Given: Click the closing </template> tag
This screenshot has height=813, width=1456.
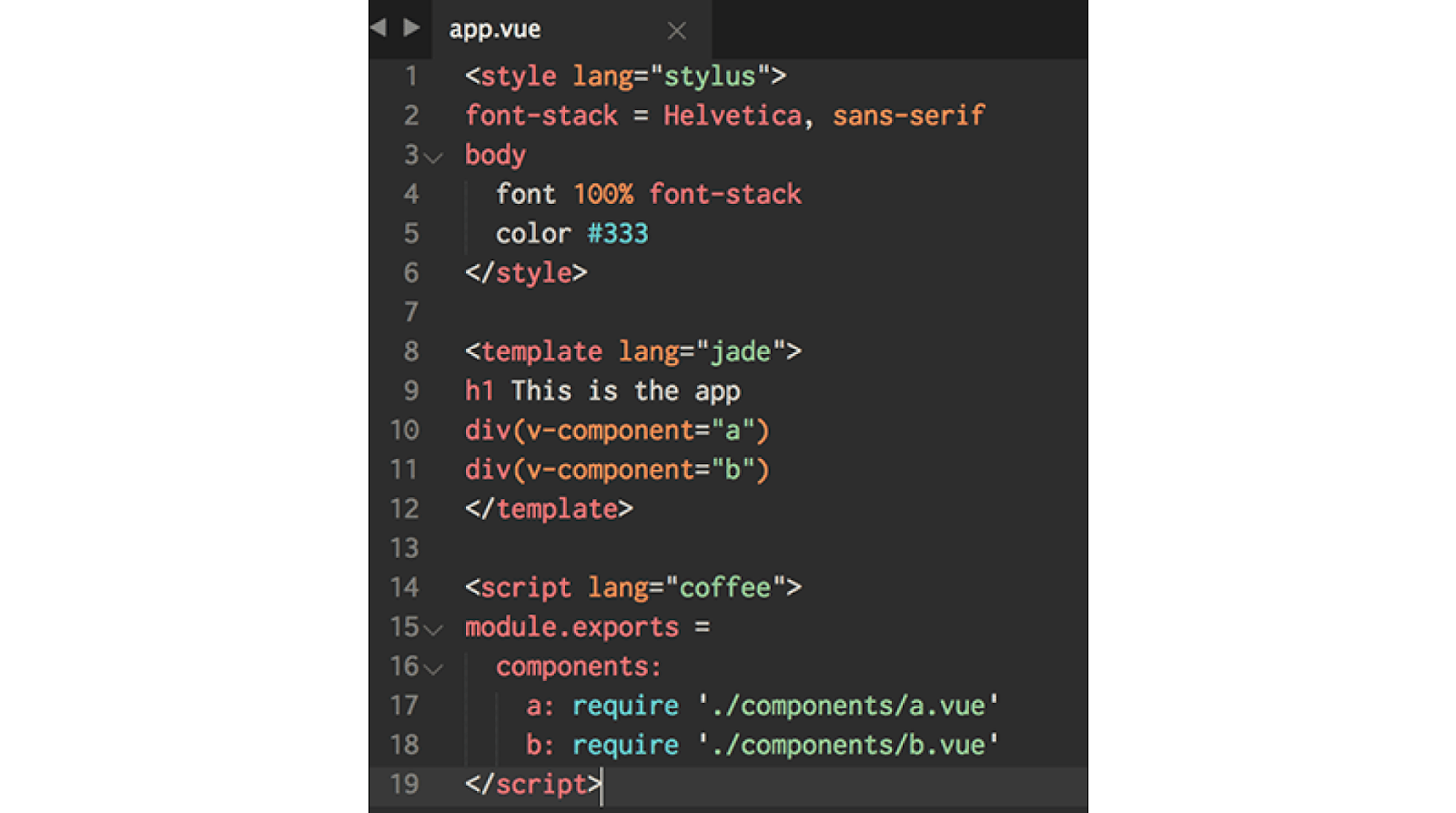Looking at the screenshot, I should click(549, 509).
